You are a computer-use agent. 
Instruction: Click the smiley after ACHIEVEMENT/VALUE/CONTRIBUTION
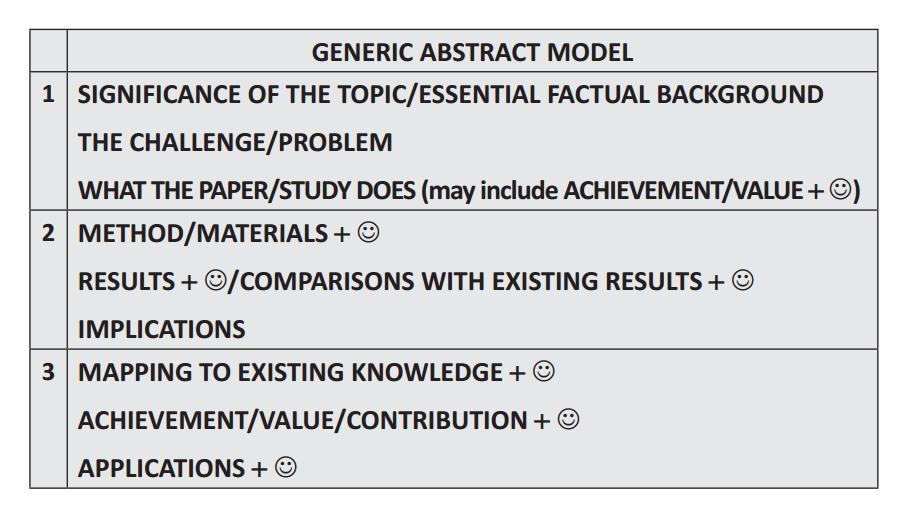568,419
